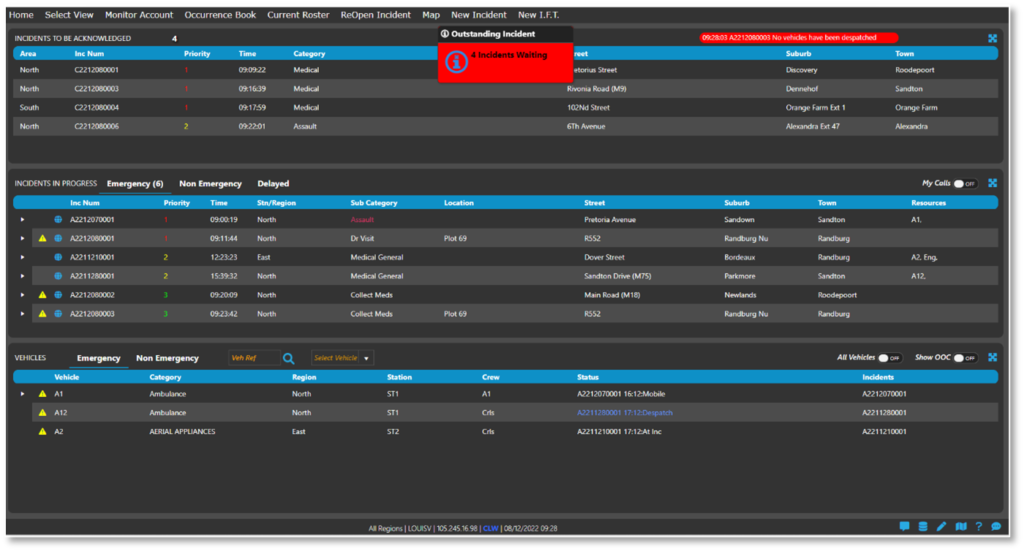Click the Sub Category column header
The height and width of the screenshot is (551, 1024).
pyautogui.click(x=374, y=203)
